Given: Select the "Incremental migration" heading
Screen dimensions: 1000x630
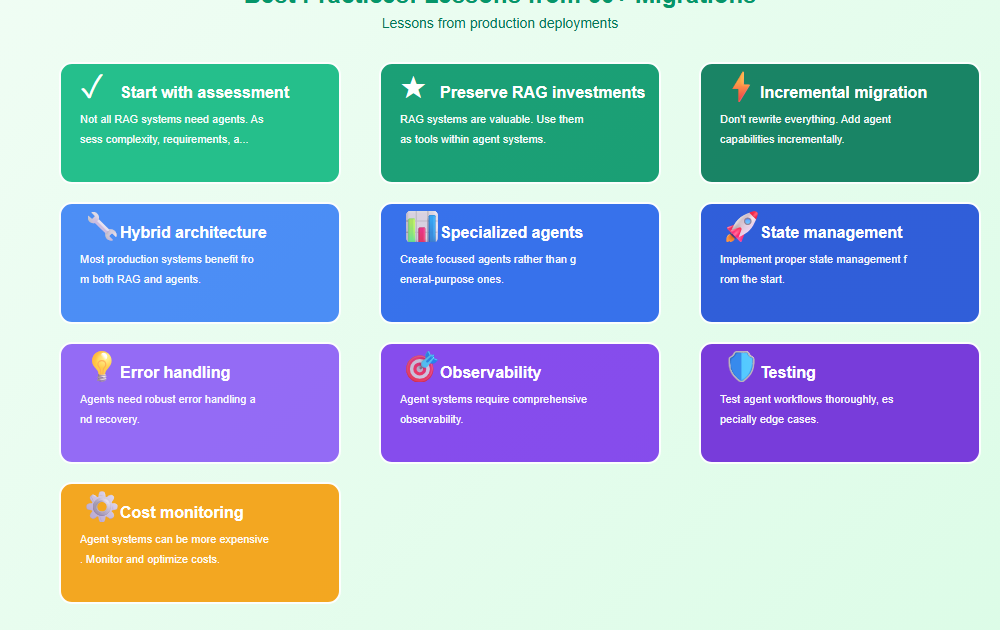Looking at the screenshot, I should [x=843, y=93].
